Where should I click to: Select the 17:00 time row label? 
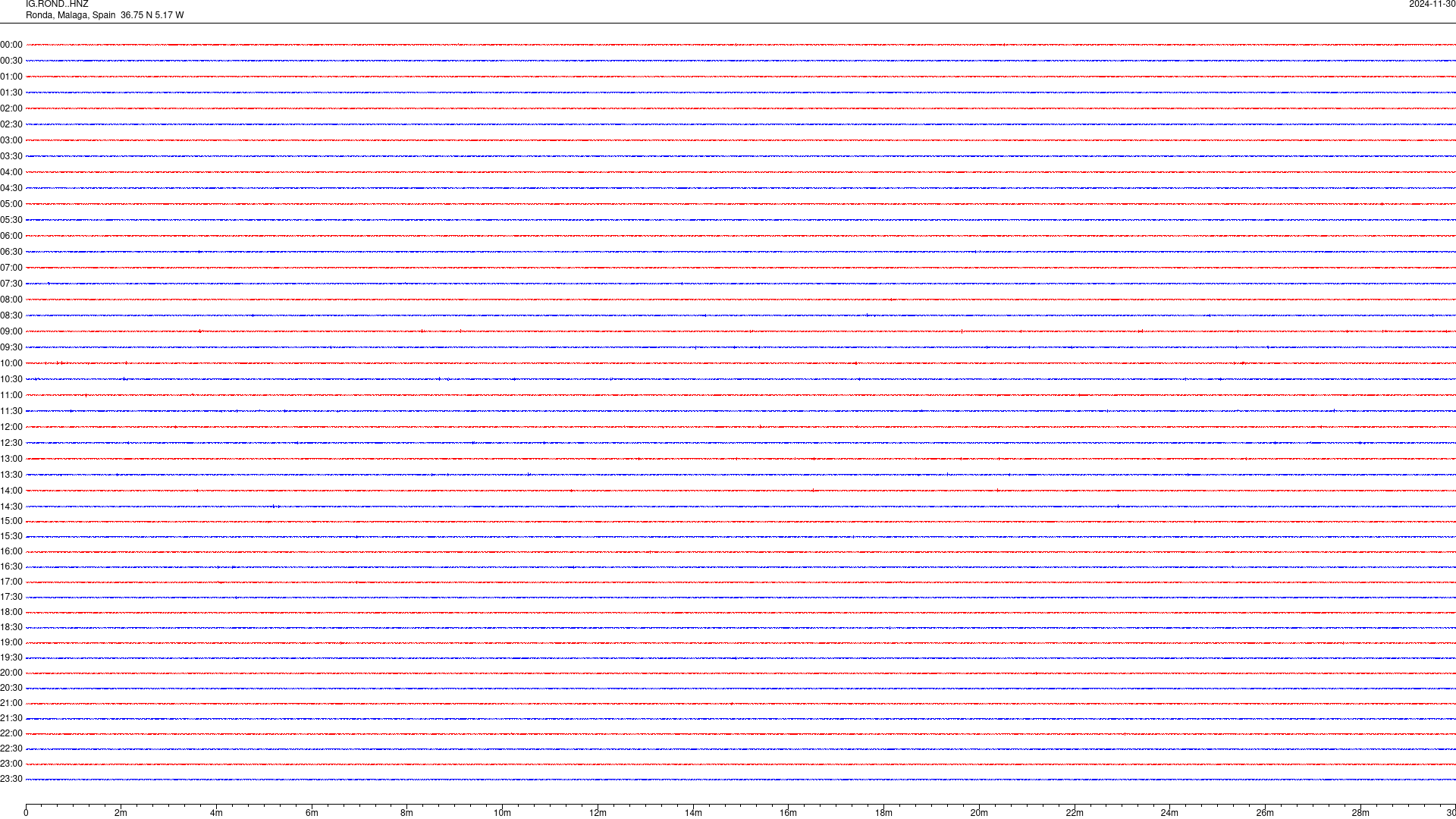click(11, 582)
